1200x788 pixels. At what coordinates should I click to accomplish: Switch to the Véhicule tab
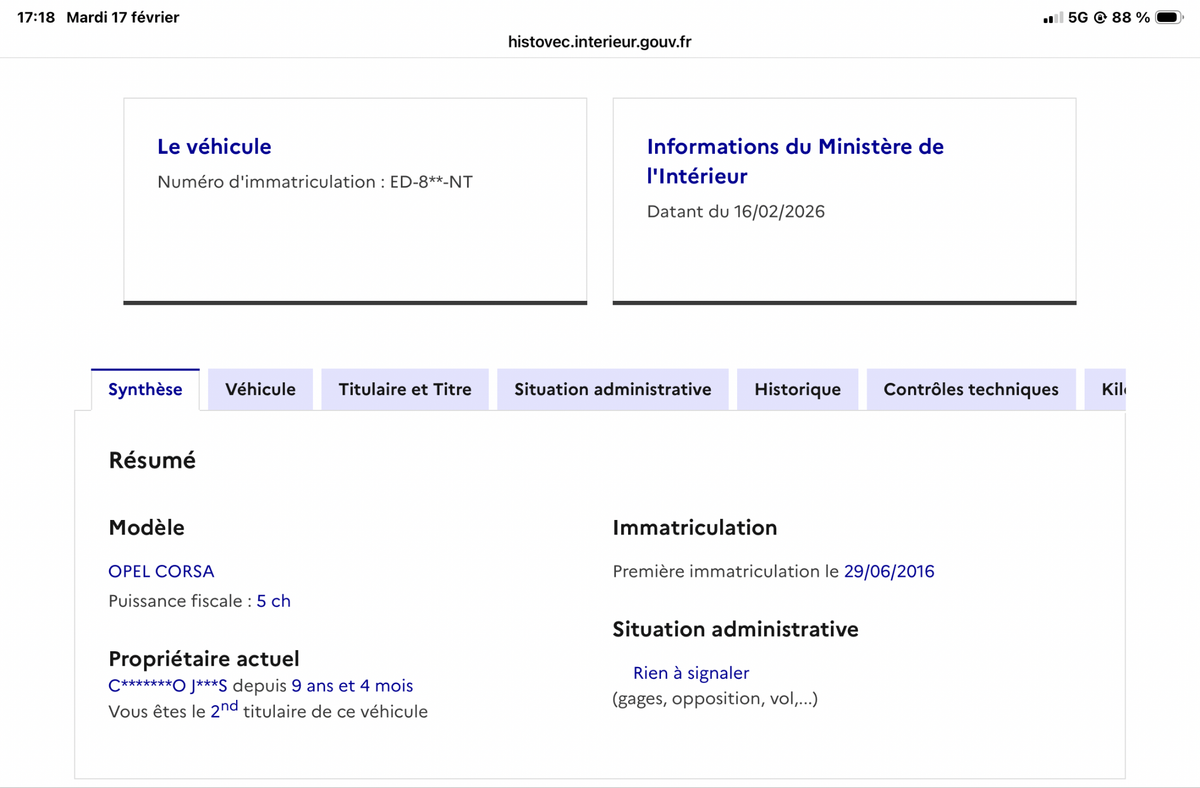[260, 389]
